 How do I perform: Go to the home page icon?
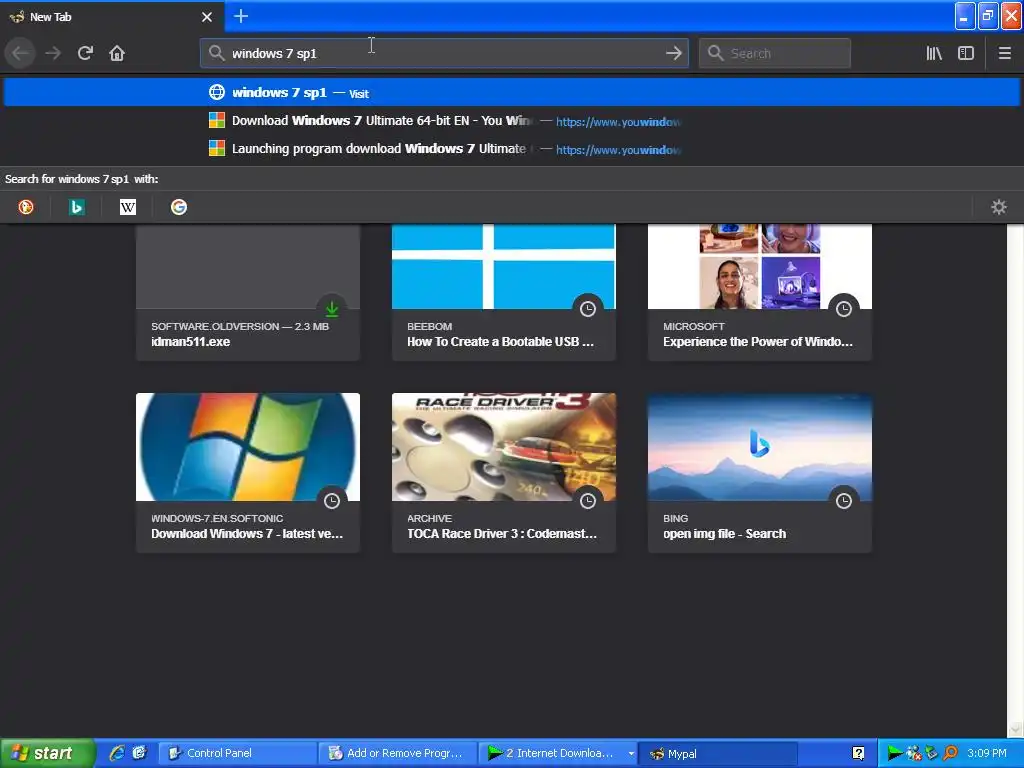117,53
